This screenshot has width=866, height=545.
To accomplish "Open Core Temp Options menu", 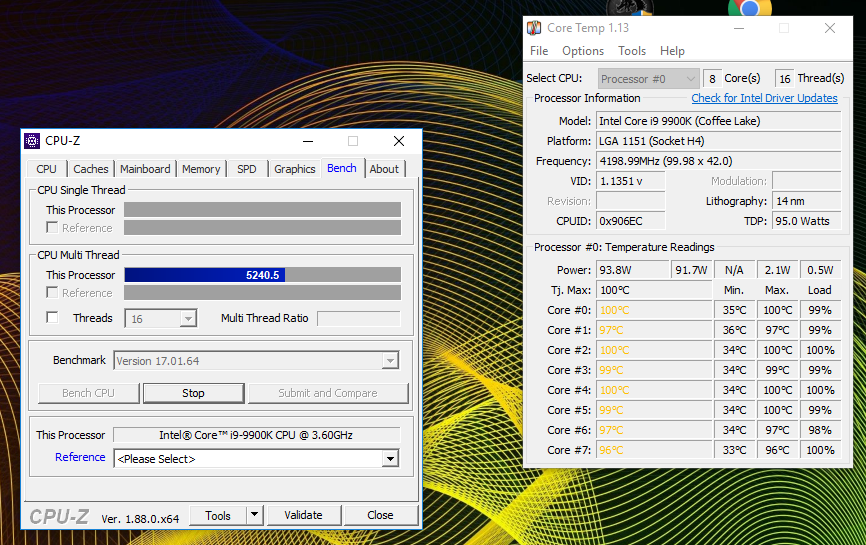I will [583, 51].
